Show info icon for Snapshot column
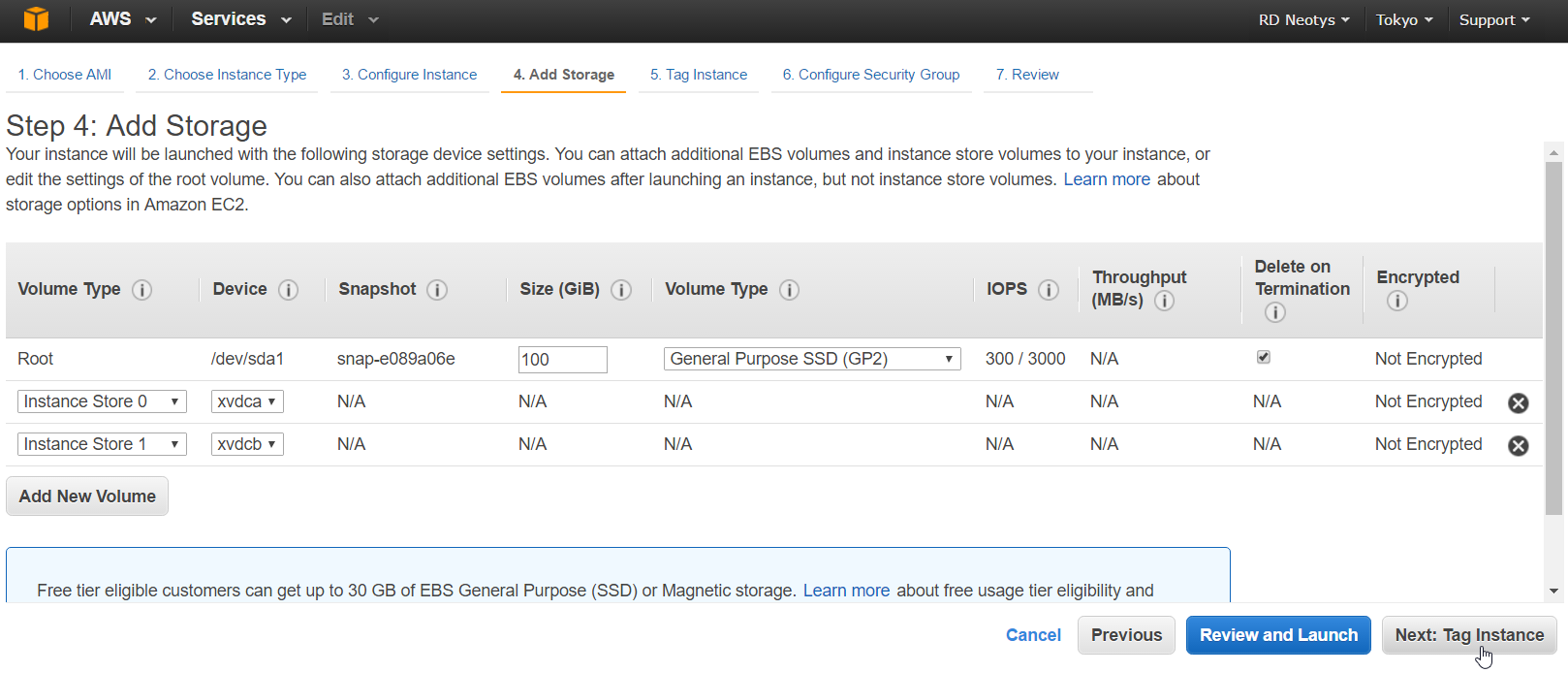Image resolution: width=1568 pixels, height=673 pixels. click(x=438, y=290)
